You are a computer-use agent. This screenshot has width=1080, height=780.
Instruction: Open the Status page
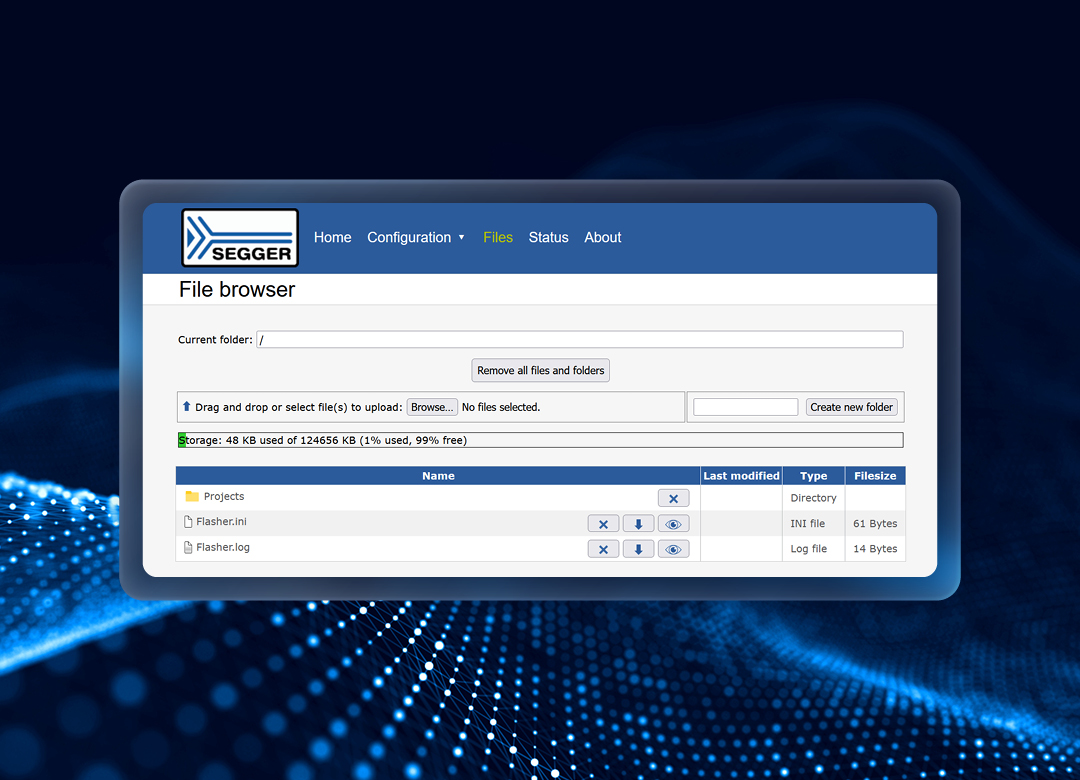pos(548,238)
